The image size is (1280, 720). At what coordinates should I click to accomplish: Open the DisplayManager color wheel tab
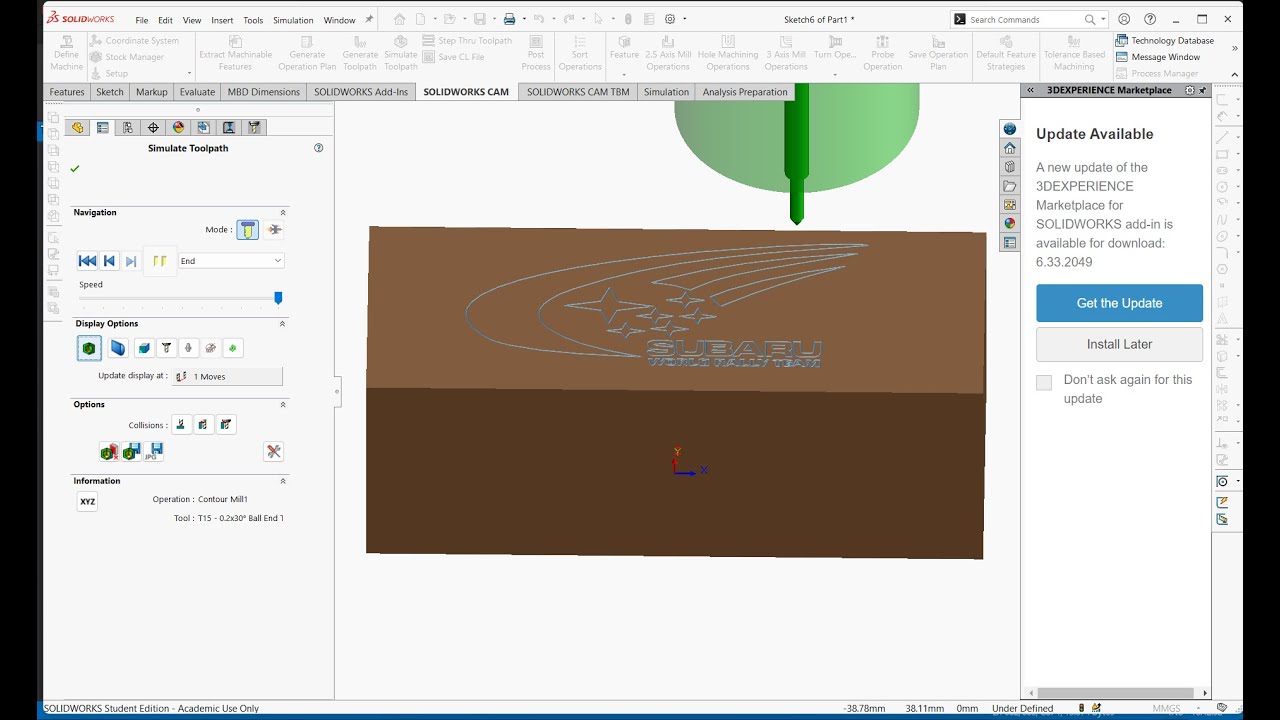pyautogui.click(x=179, y=127)
